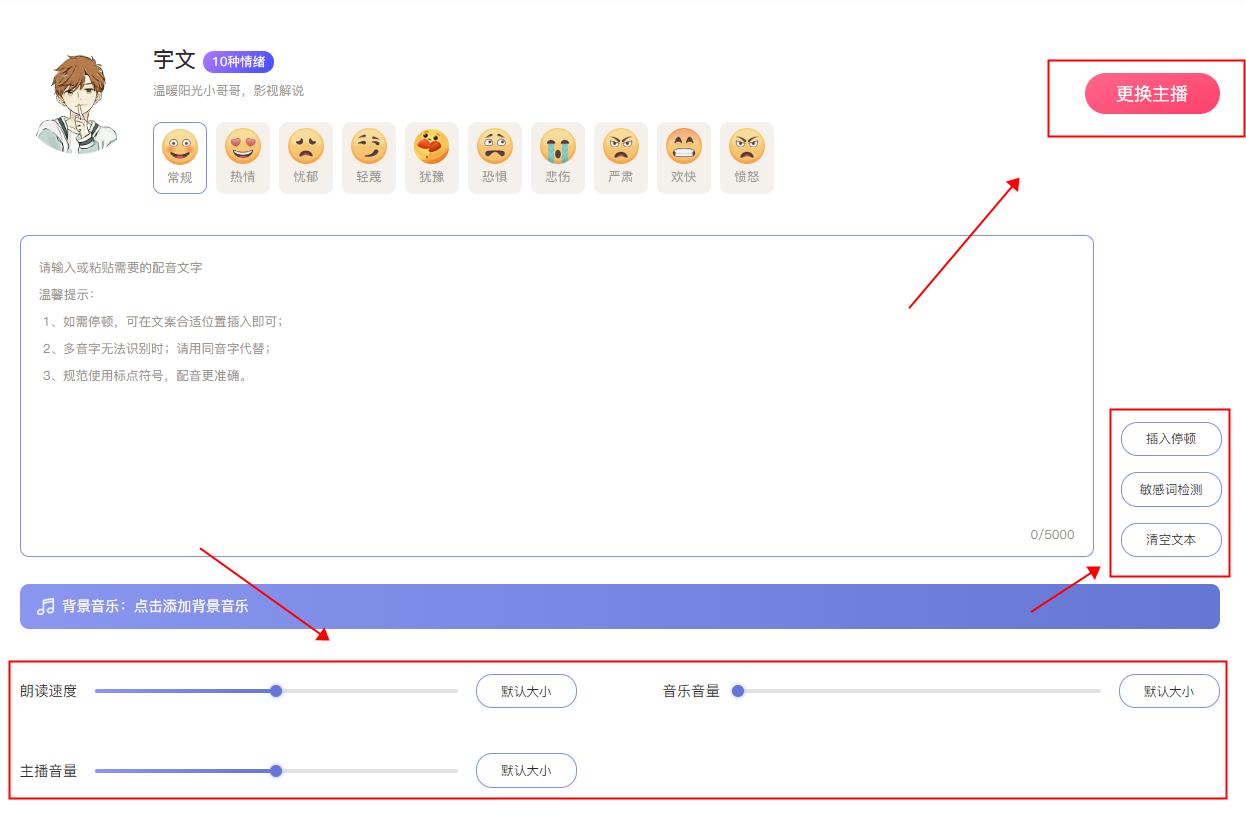
Task: Choose the 严肃 serious emotion face
Action: coord(621,157)
